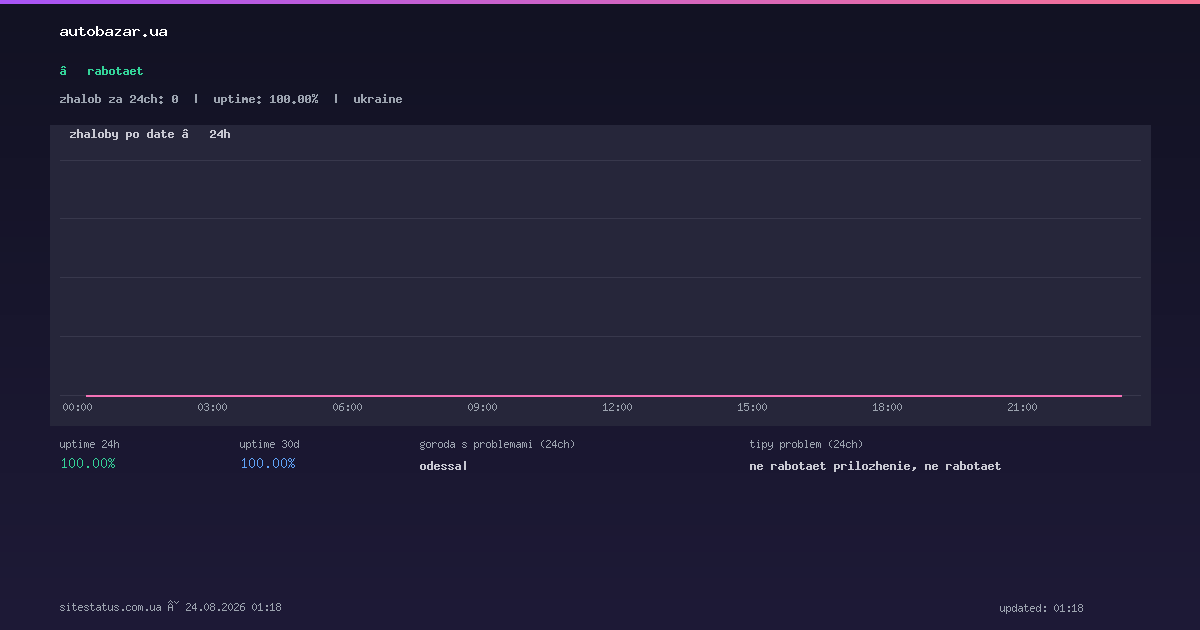Click the ukraine country label
1200x630 pixels.
click(378, 99)
